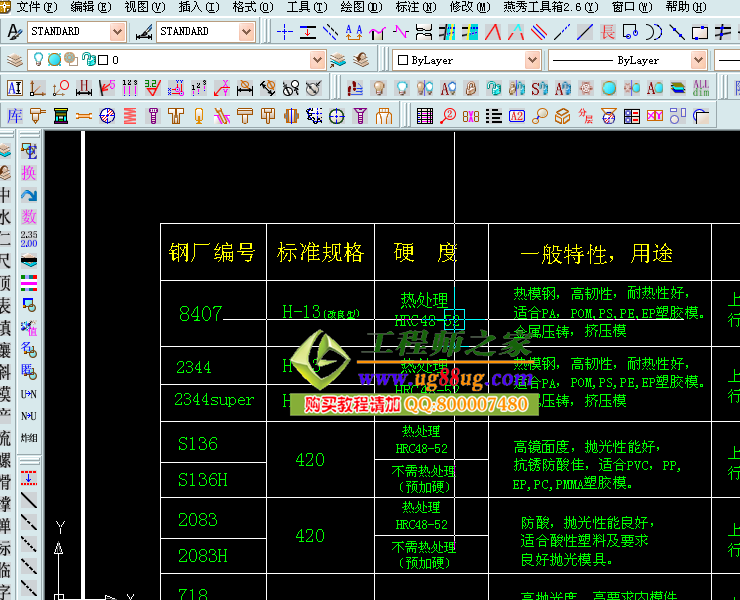Image resolution: width=740 pixels, height=600 pixels.
Task: Click the blue curved arrow icon in side toolbar
Action: (28, 195)
